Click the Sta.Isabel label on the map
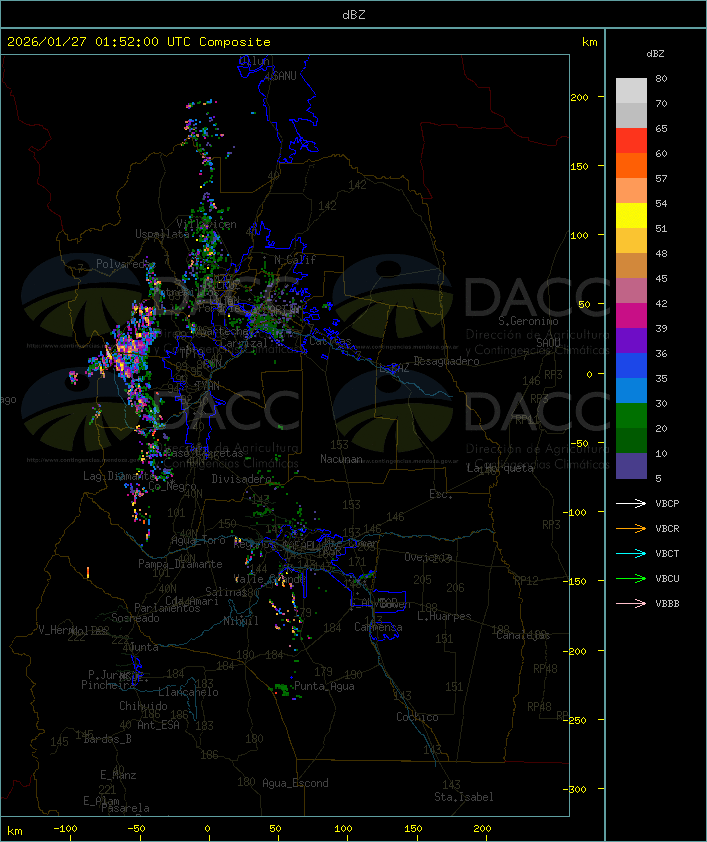707x842 pixels. (463, 797)
